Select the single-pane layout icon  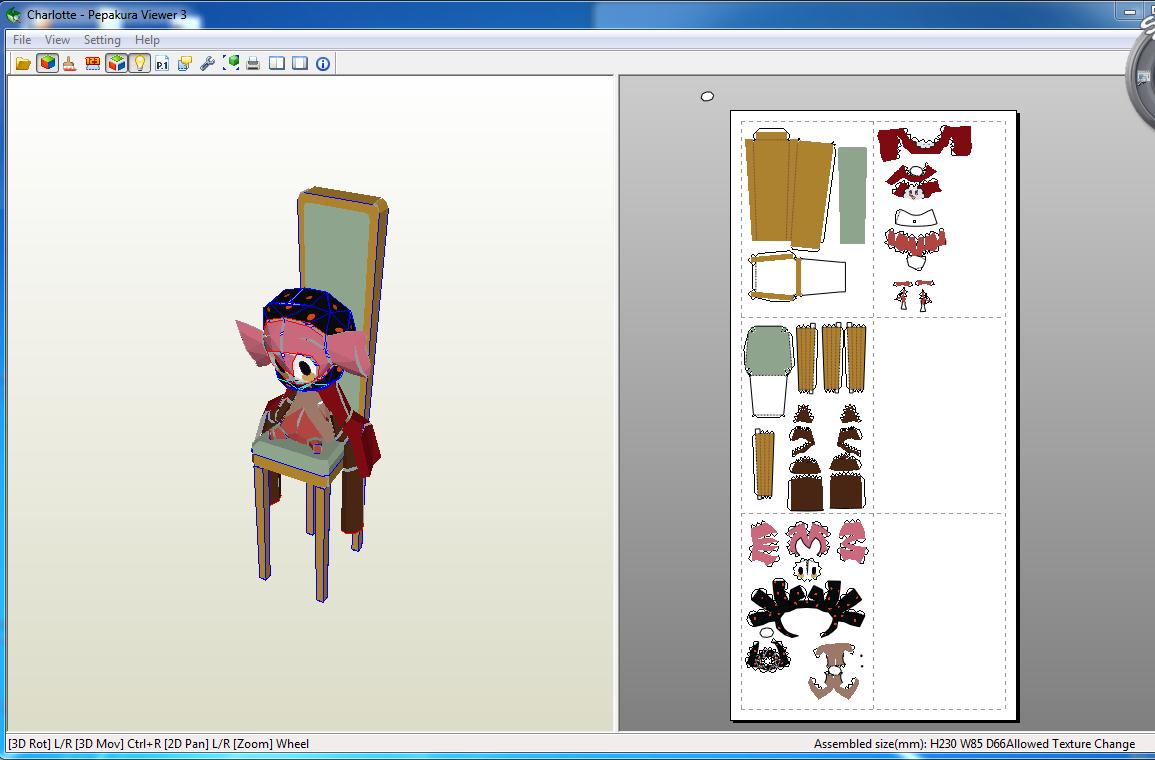(x=300, y=63)
